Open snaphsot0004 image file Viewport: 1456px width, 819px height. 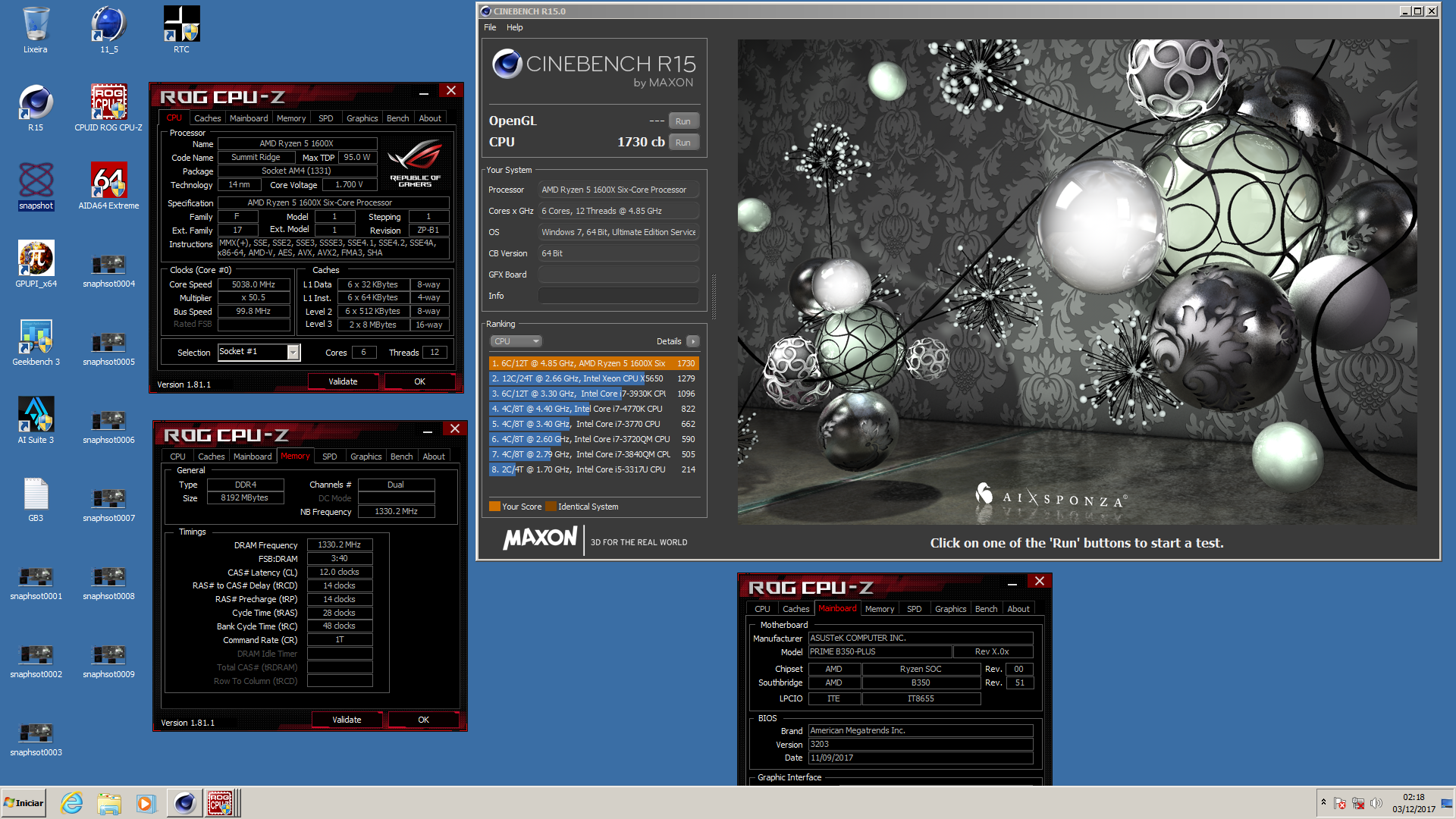pyautogui.click(x=108, y=270)
